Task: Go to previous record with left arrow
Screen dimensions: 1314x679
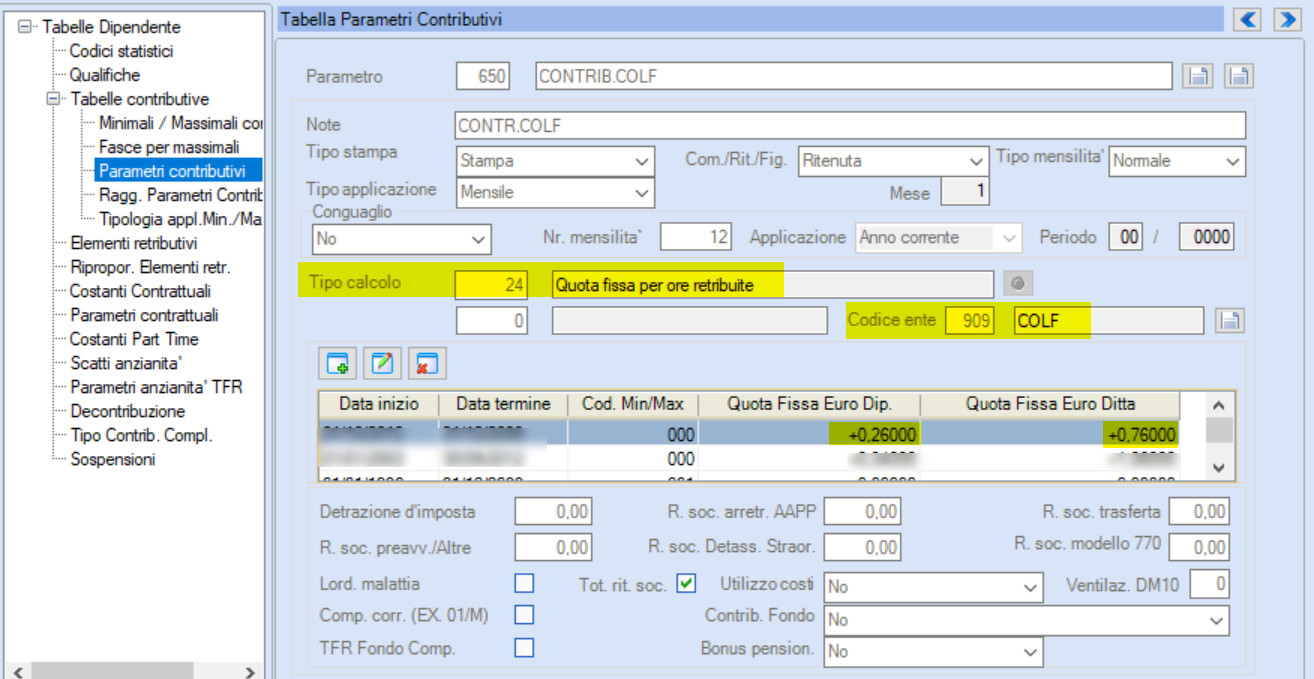Action: pyautogui.click(x=1248, y=18)
